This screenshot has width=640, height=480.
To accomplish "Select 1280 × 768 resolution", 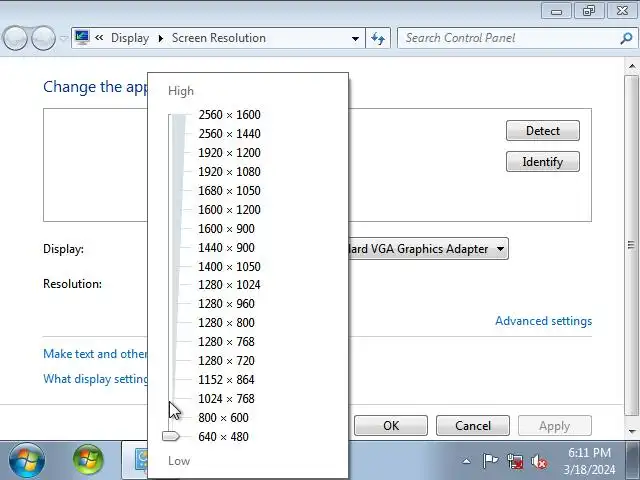I will pos(226,342).
